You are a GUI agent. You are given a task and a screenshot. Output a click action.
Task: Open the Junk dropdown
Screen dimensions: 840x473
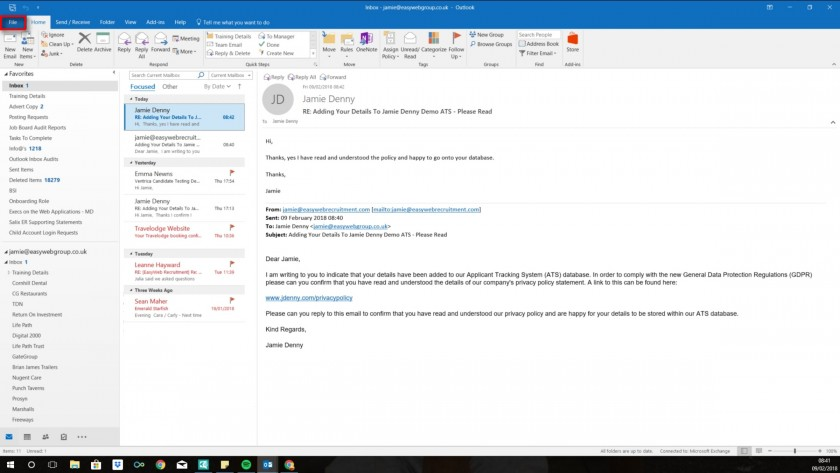[51, 53]
